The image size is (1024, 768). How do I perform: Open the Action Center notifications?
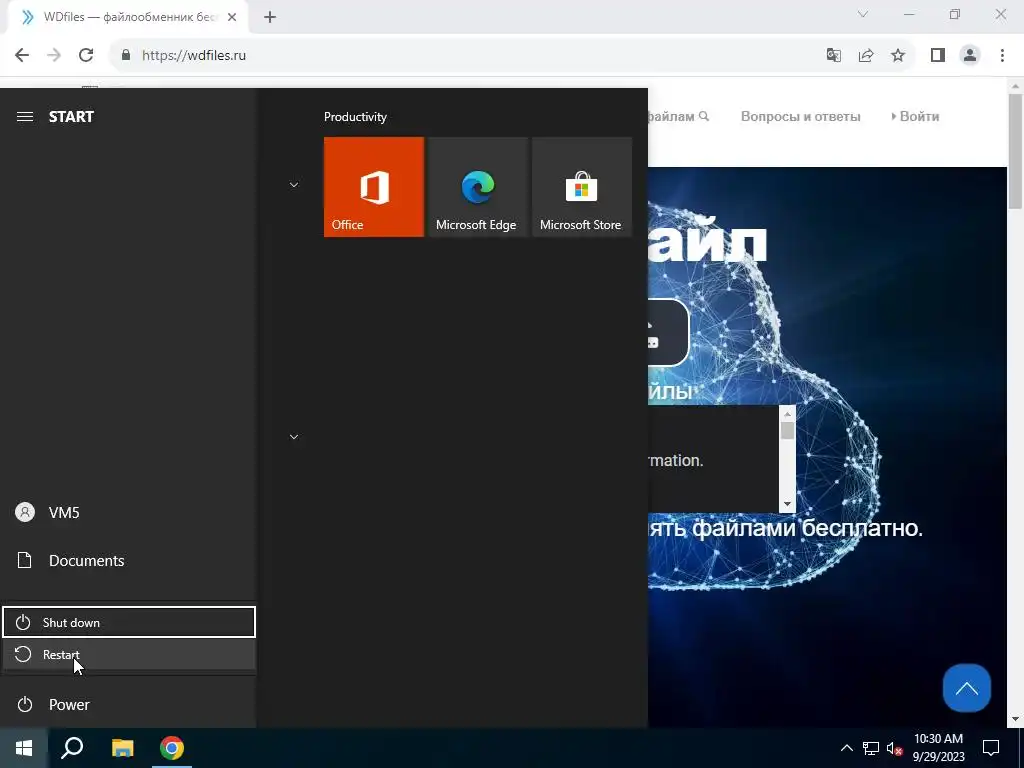pyautogui.click(x=991, y=748)
